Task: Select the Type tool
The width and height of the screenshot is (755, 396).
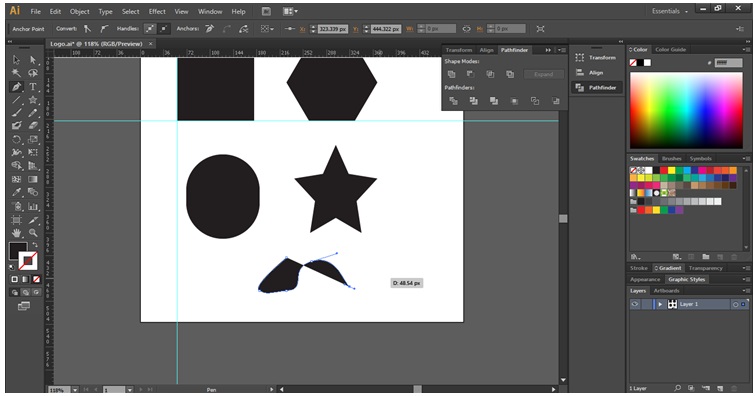Action: pyautogui.click(x=33, y=87)
